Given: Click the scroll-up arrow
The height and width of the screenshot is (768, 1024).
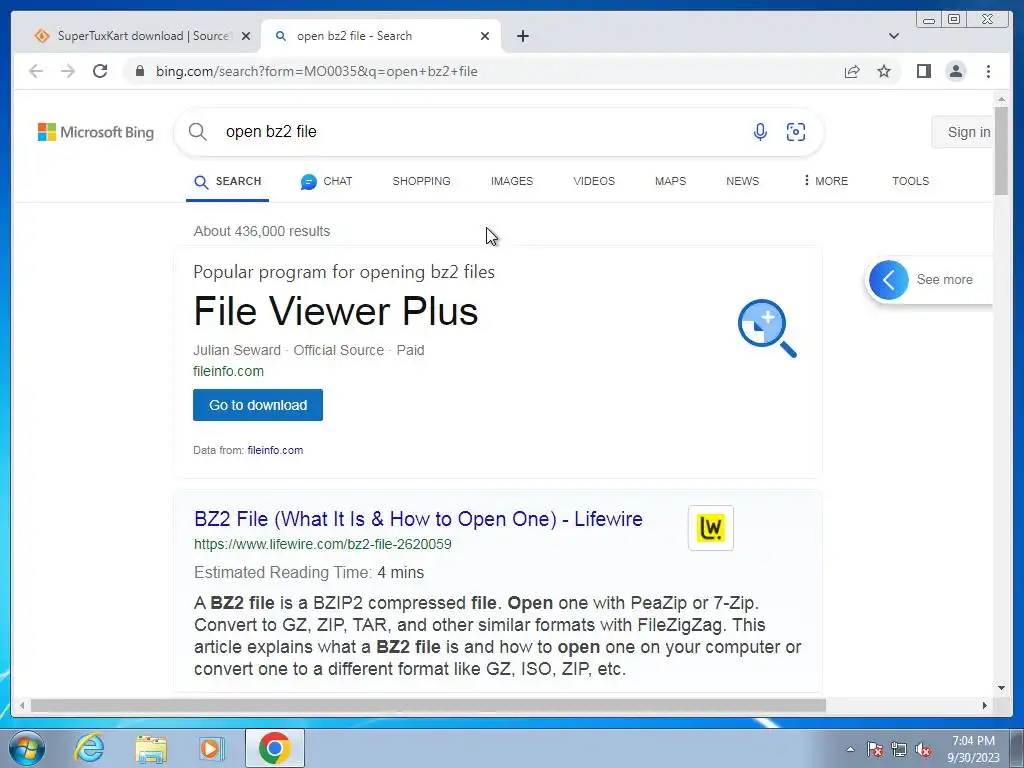Looking at the screenshot, I should coord(1001,99).
